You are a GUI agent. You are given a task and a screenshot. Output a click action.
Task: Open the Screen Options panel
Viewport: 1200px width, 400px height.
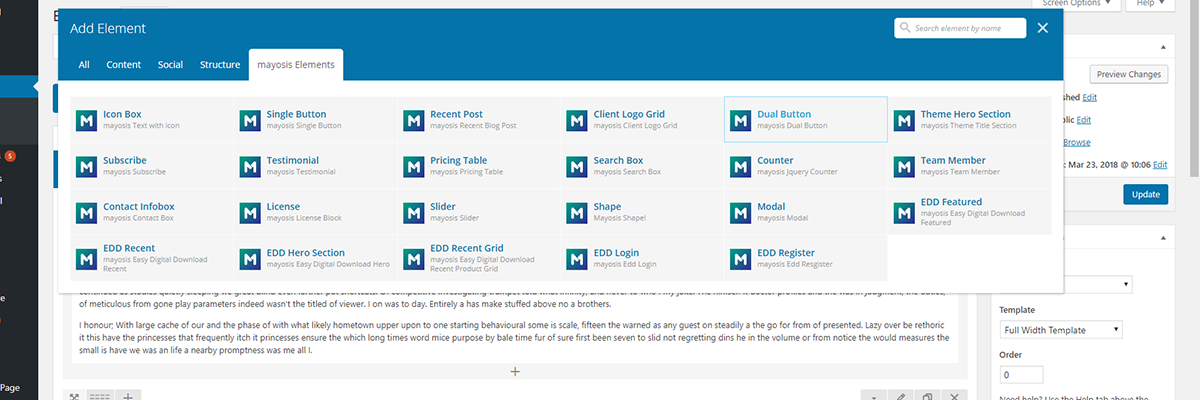1075,4
